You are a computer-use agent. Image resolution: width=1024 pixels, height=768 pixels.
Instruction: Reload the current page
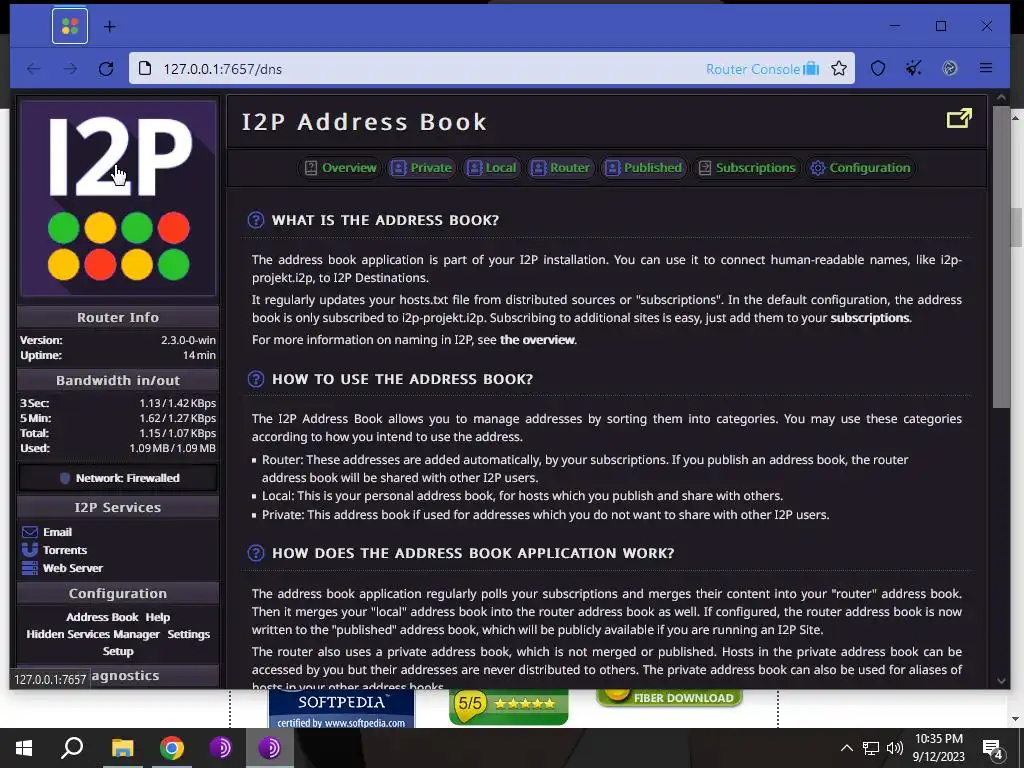[x=106, y=69]
